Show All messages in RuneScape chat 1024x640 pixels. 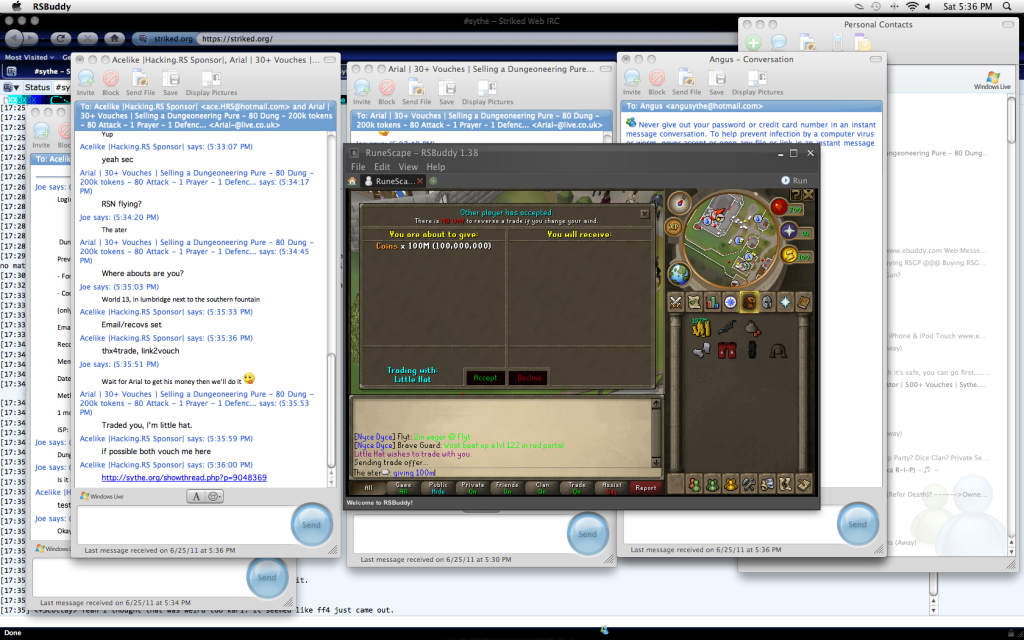(369, 488)
